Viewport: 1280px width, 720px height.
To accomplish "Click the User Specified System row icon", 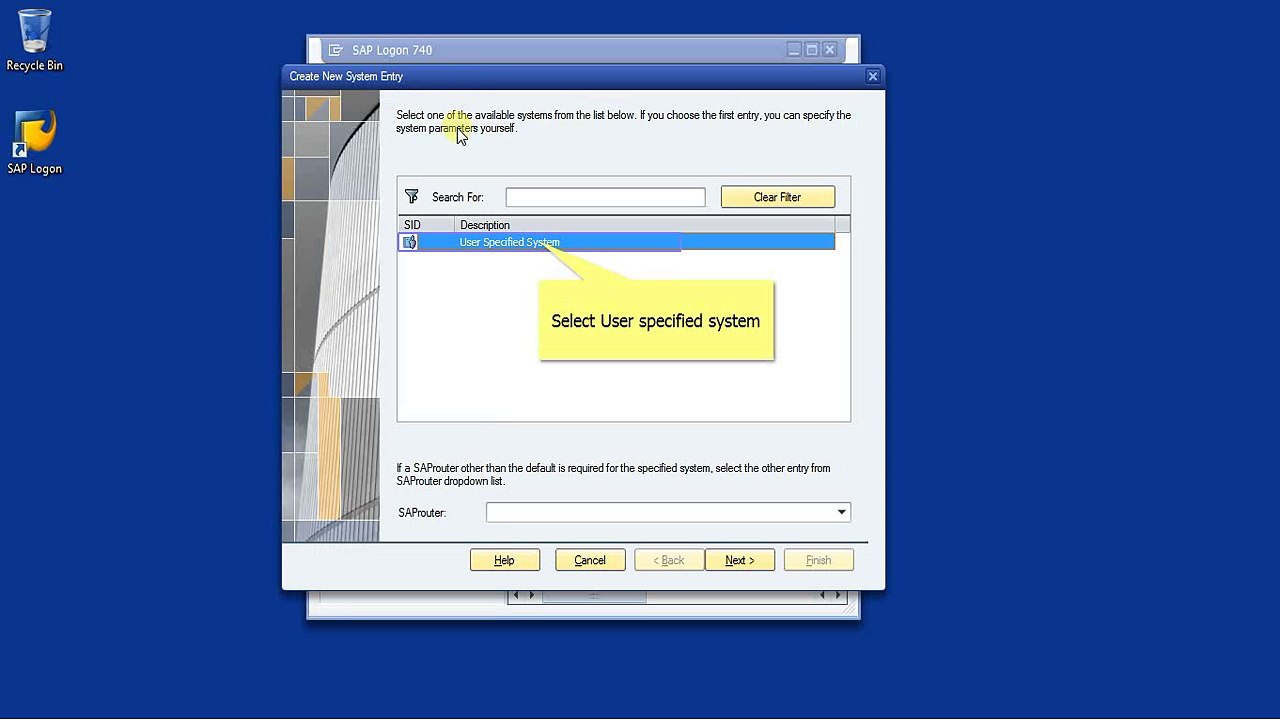I will (409, 242).
